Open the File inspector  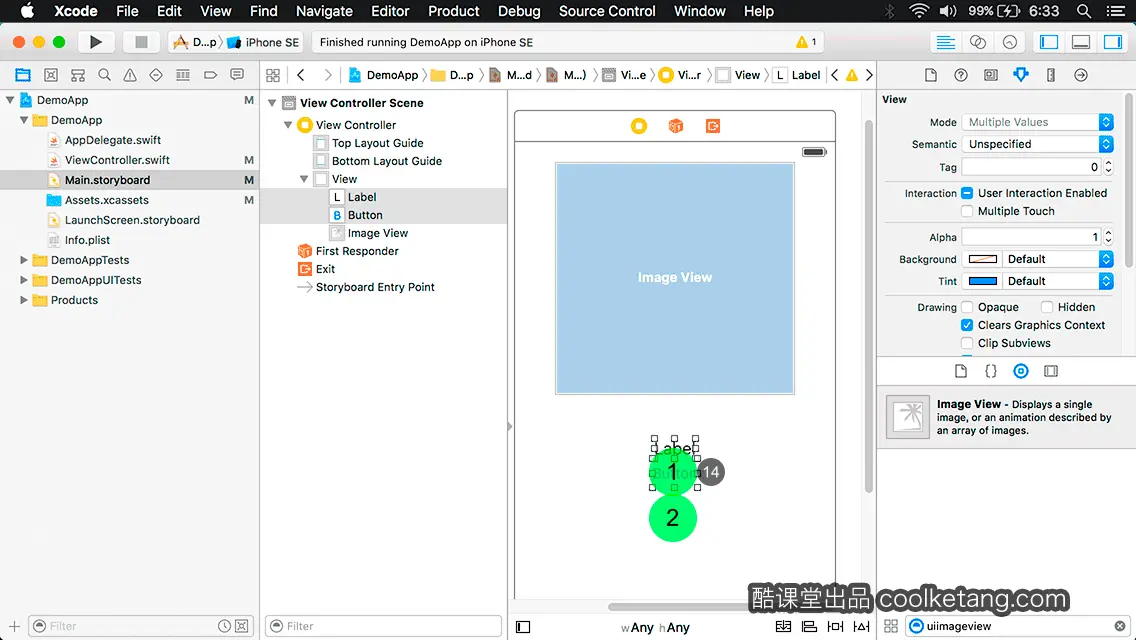pyautogui.click(x=931, y=75)
